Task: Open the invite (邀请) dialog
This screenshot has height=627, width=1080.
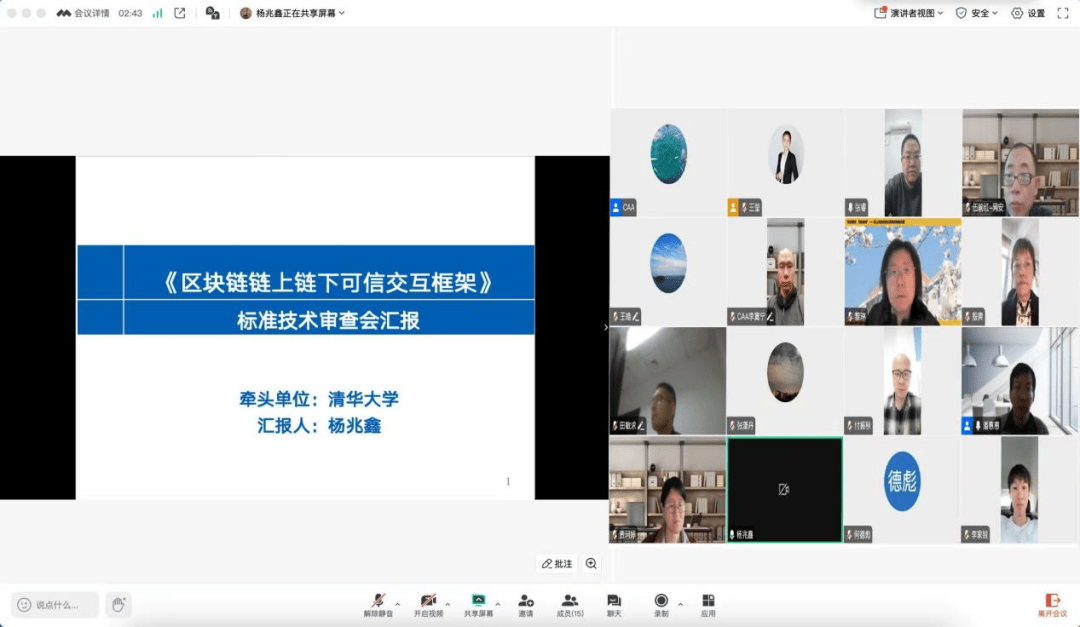Action: [x=526, y=604]
